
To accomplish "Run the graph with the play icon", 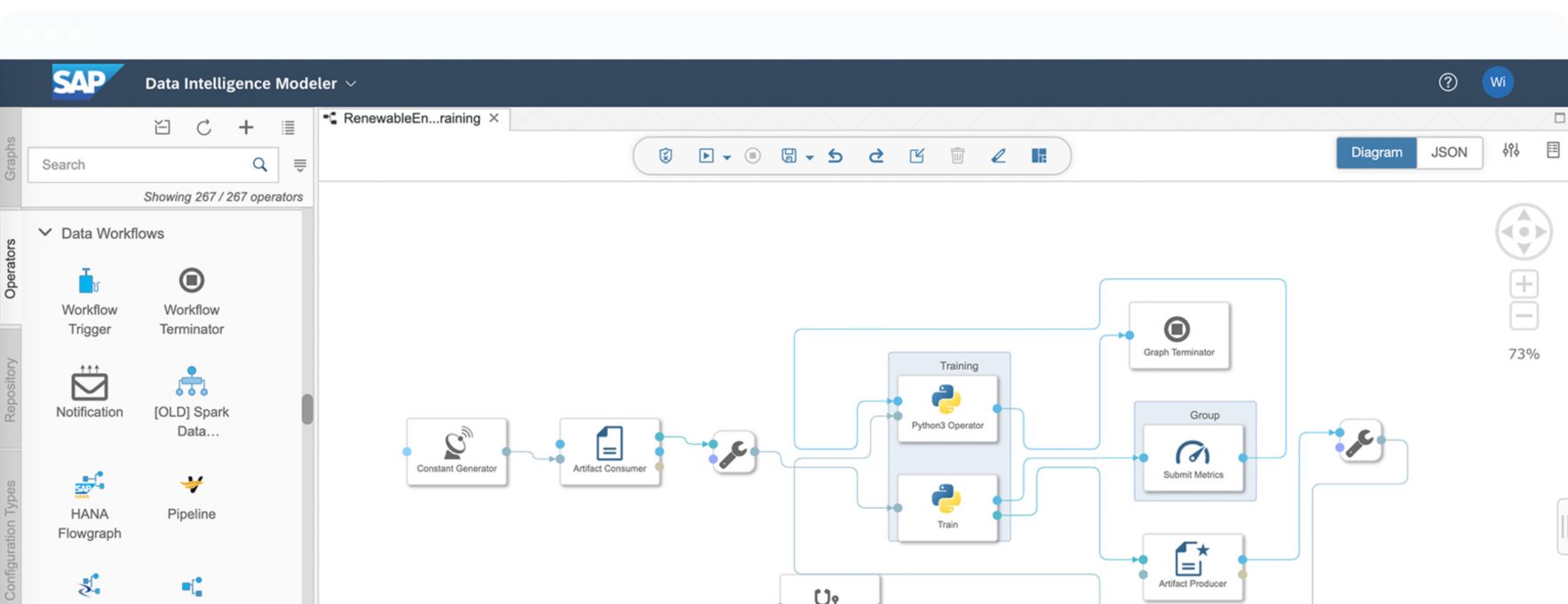I will pos(706,155).
